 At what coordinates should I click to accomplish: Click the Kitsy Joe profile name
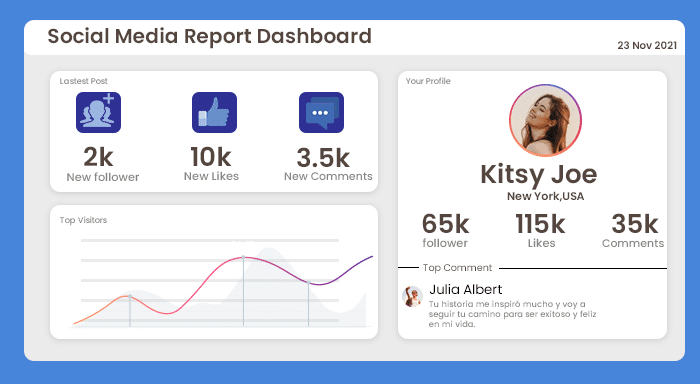pyautogui.click(x=539, y=175)
